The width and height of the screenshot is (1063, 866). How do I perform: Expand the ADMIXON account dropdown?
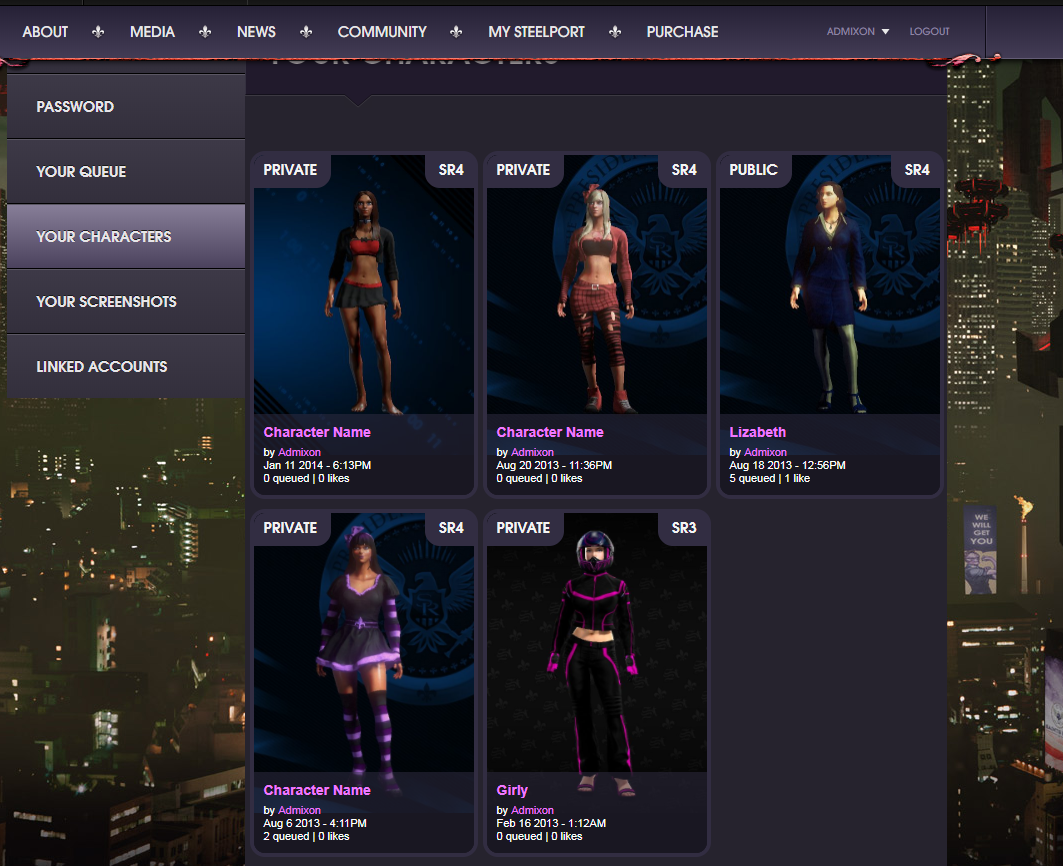pos(858,31)
